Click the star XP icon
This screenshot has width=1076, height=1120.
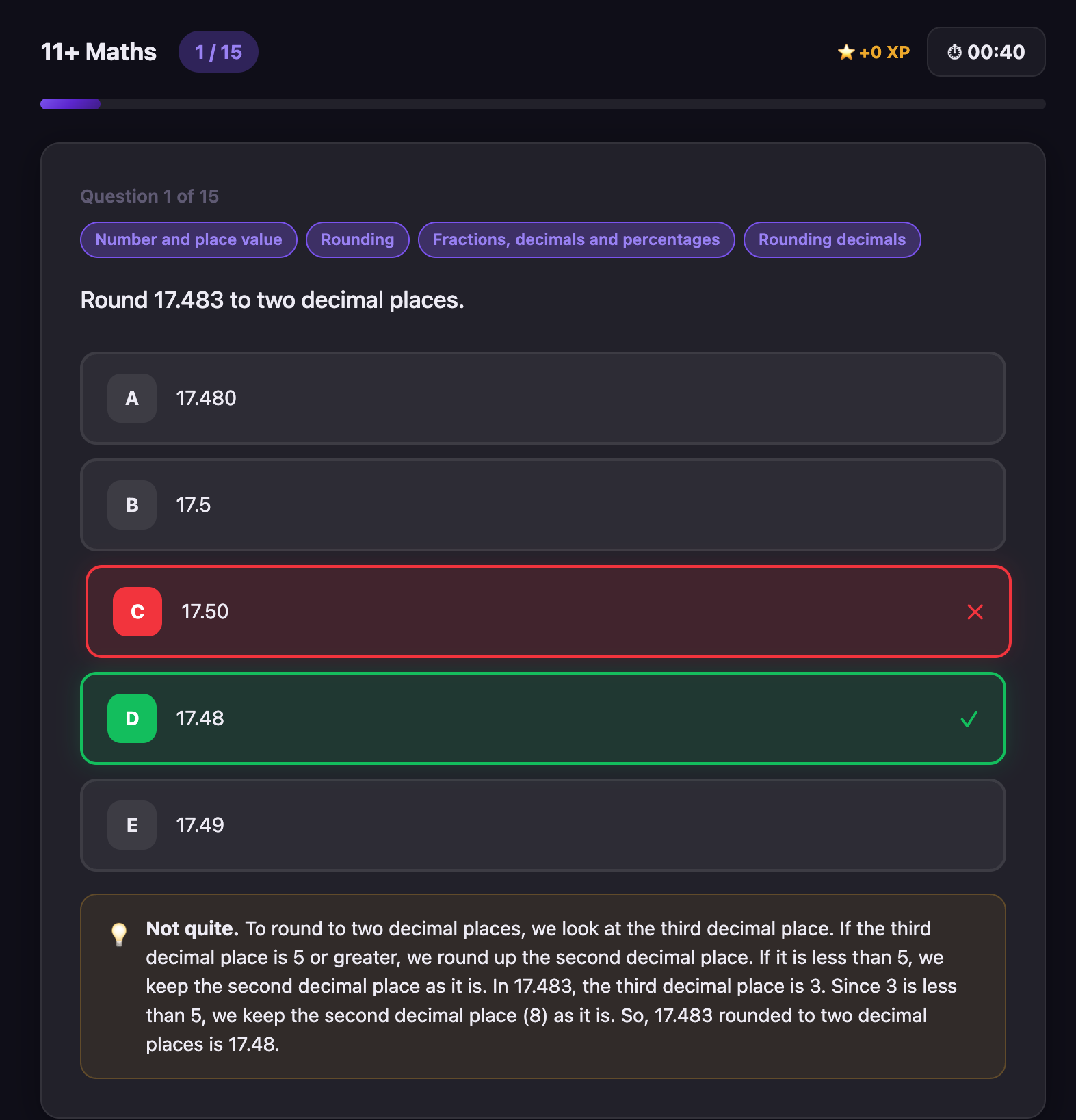click(x=846, y=51)
